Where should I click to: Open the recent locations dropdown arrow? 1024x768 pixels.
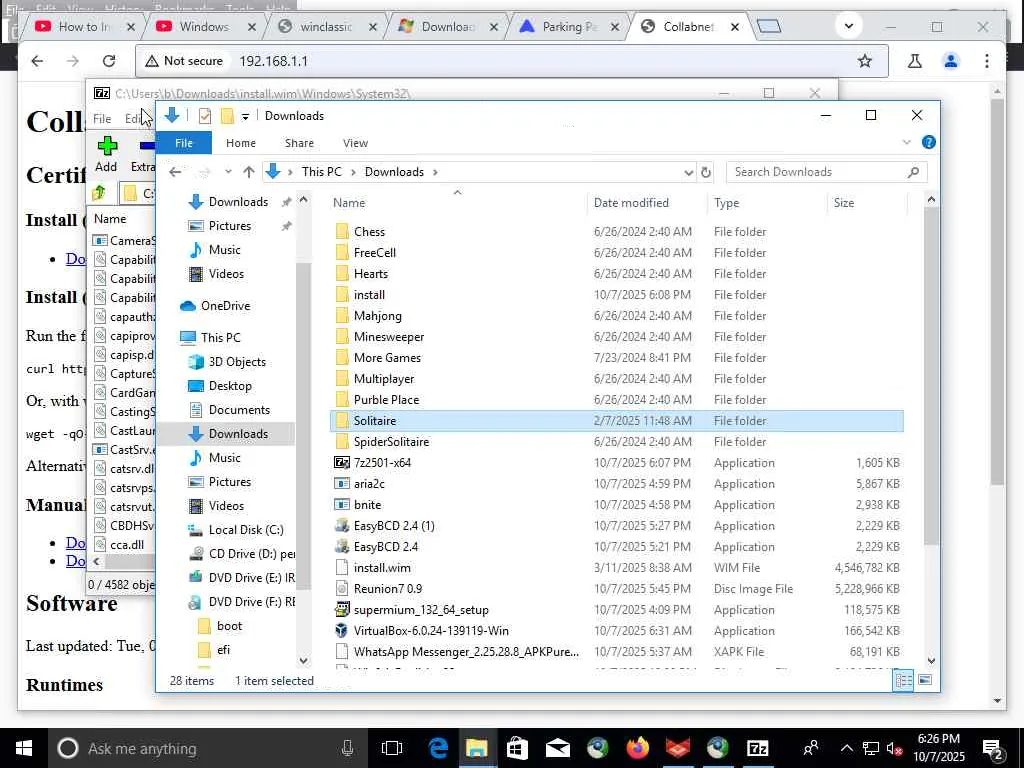pyautogui.click(x=228, y=172)
